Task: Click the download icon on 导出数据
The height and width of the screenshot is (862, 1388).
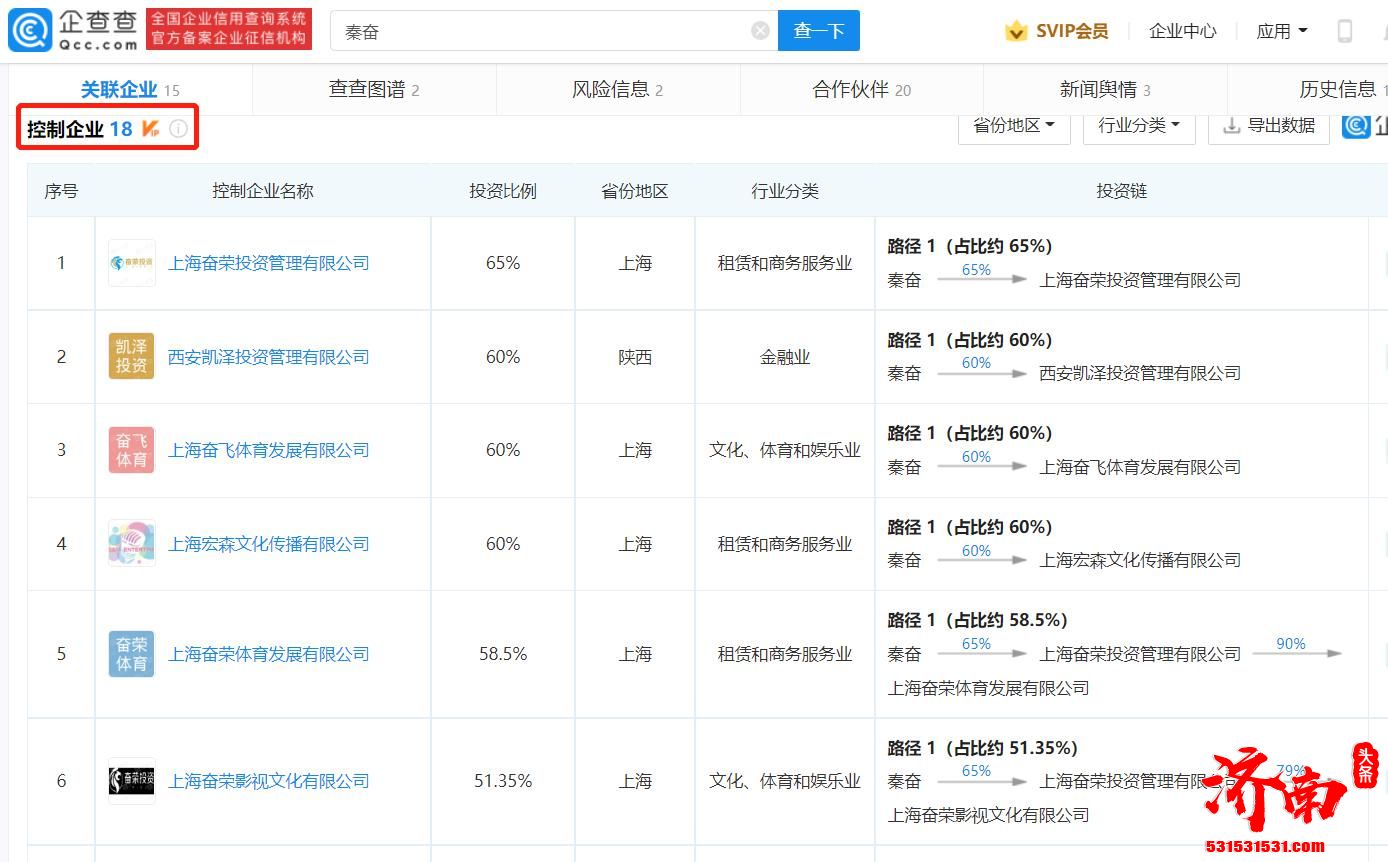Action: [1232, 125]
